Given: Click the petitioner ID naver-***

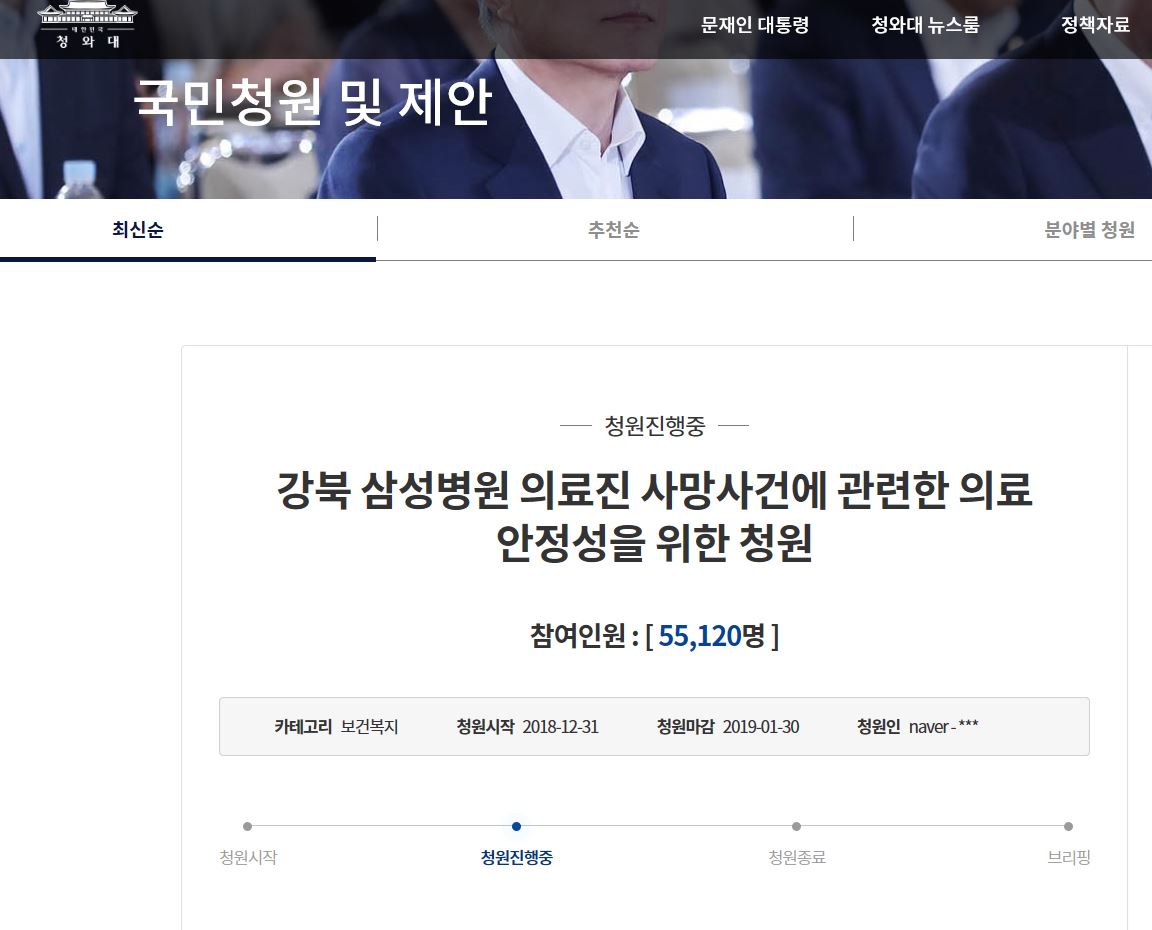Looking at the screenshot, I should tap(943, 727).
